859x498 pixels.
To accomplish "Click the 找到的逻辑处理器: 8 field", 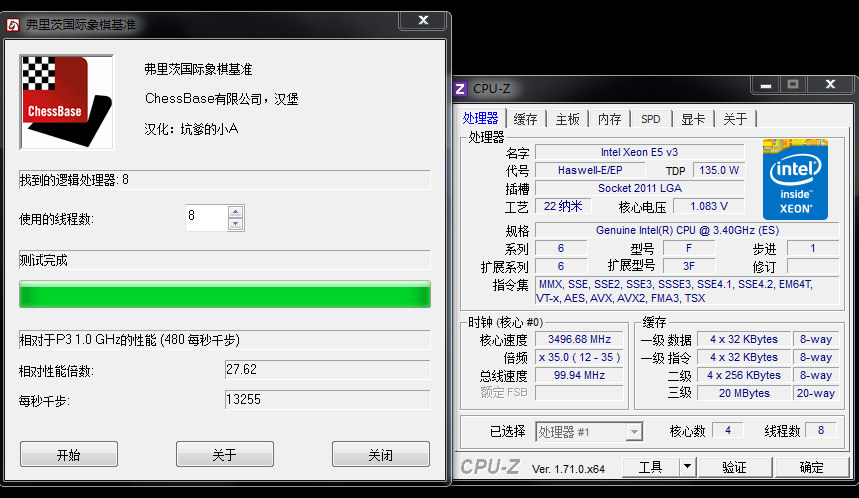I will (x=225, y=180).
